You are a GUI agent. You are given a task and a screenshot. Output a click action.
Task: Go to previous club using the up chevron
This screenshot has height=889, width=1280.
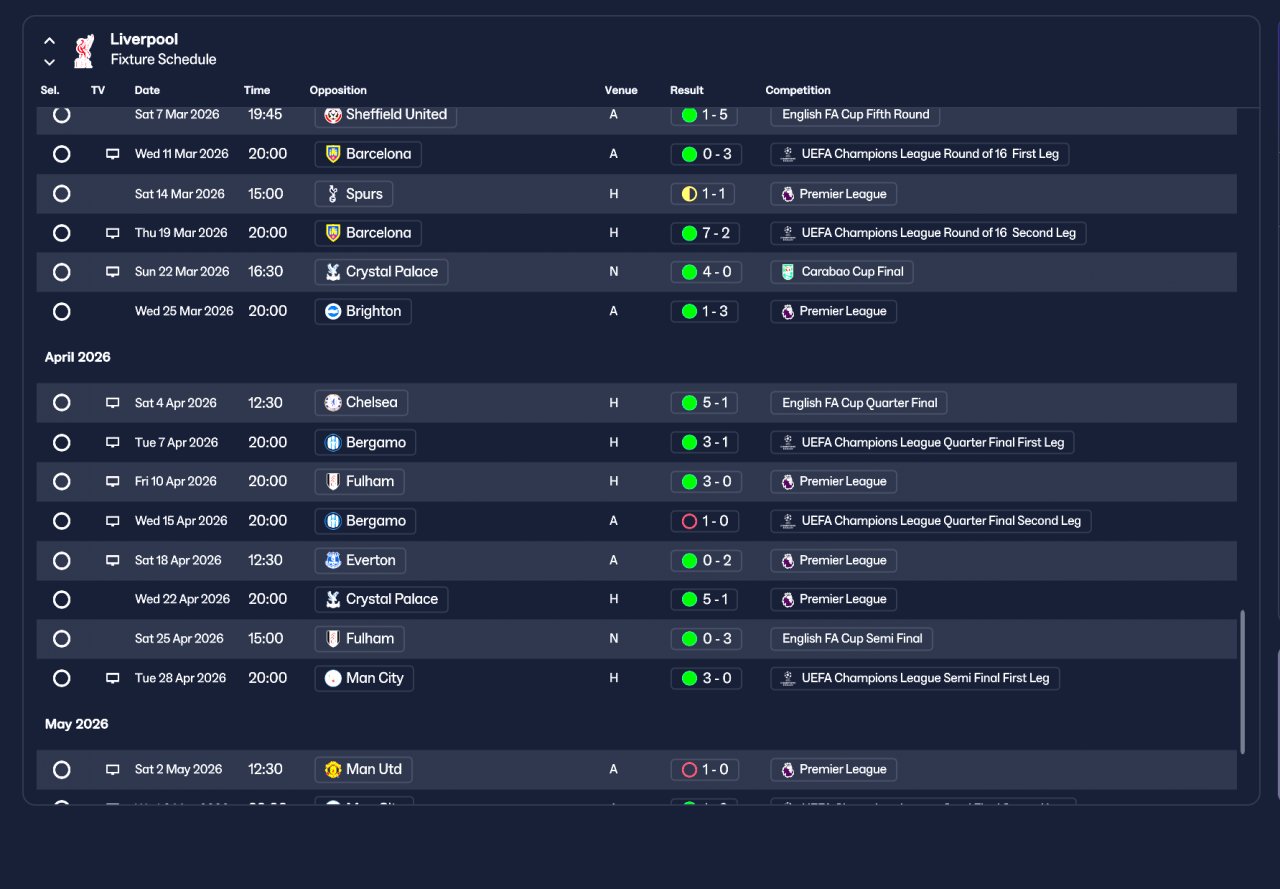[49, 41]
